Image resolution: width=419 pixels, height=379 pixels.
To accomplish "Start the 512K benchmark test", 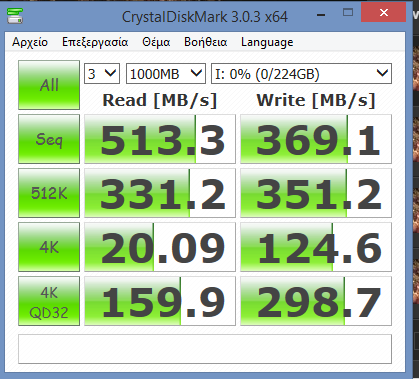I will point(49,193).
